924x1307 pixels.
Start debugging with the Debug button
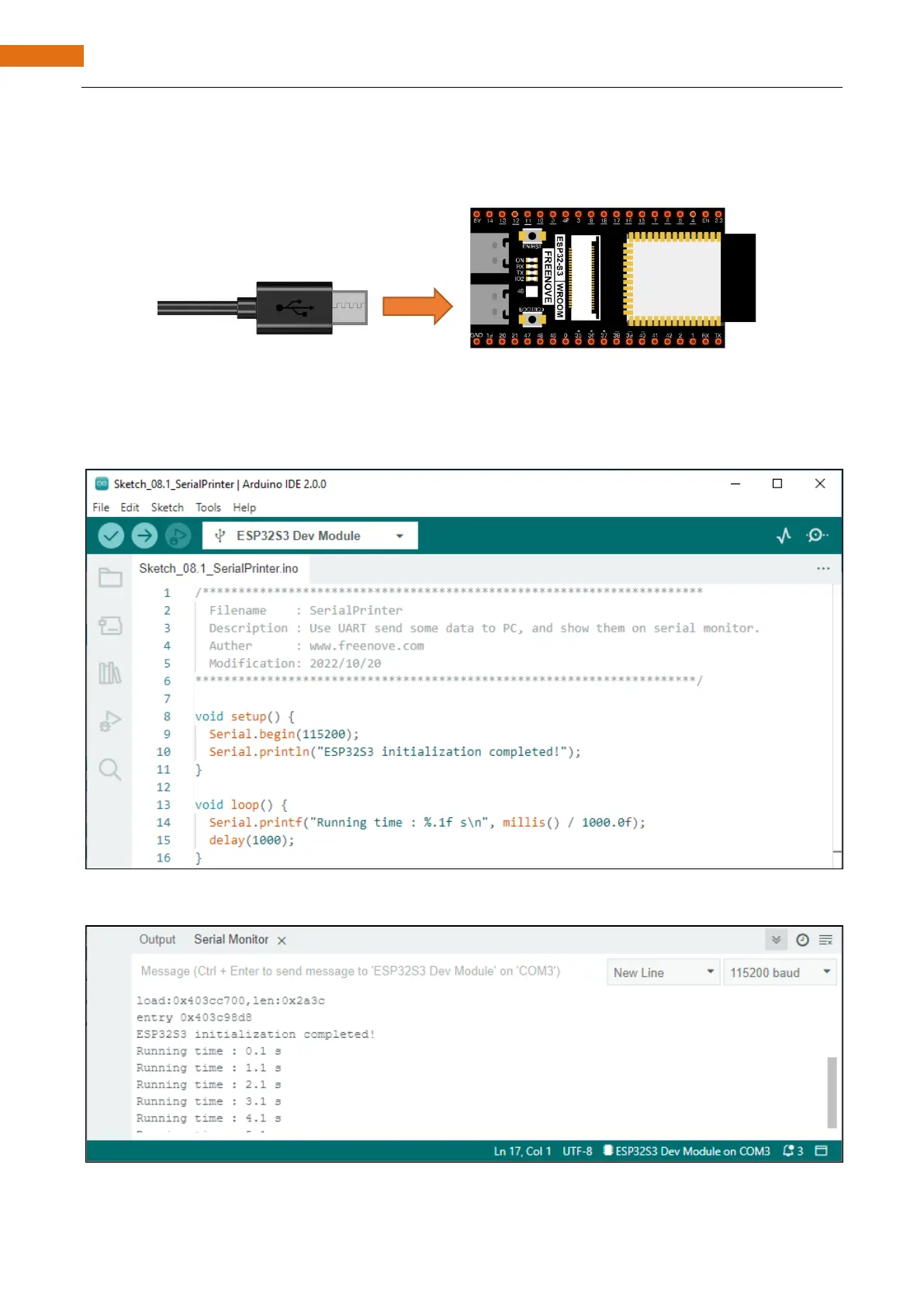point(178,536)
